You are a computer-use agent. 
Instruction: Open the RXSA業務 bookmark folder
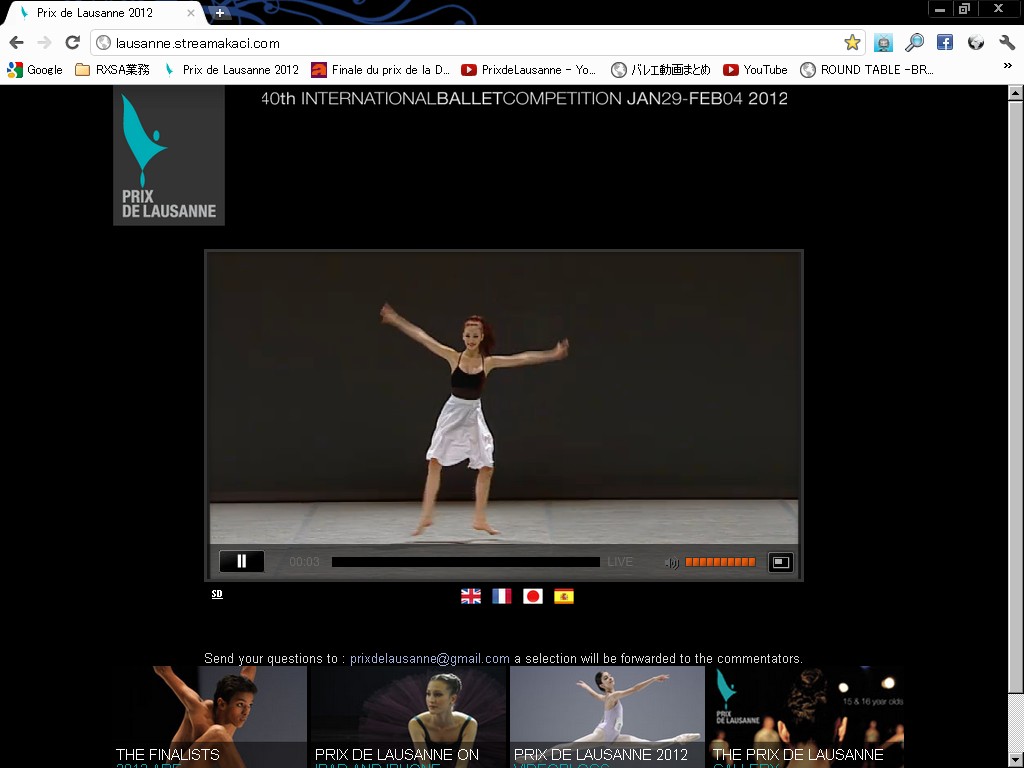pyautogui.click(x=112, y=70)
